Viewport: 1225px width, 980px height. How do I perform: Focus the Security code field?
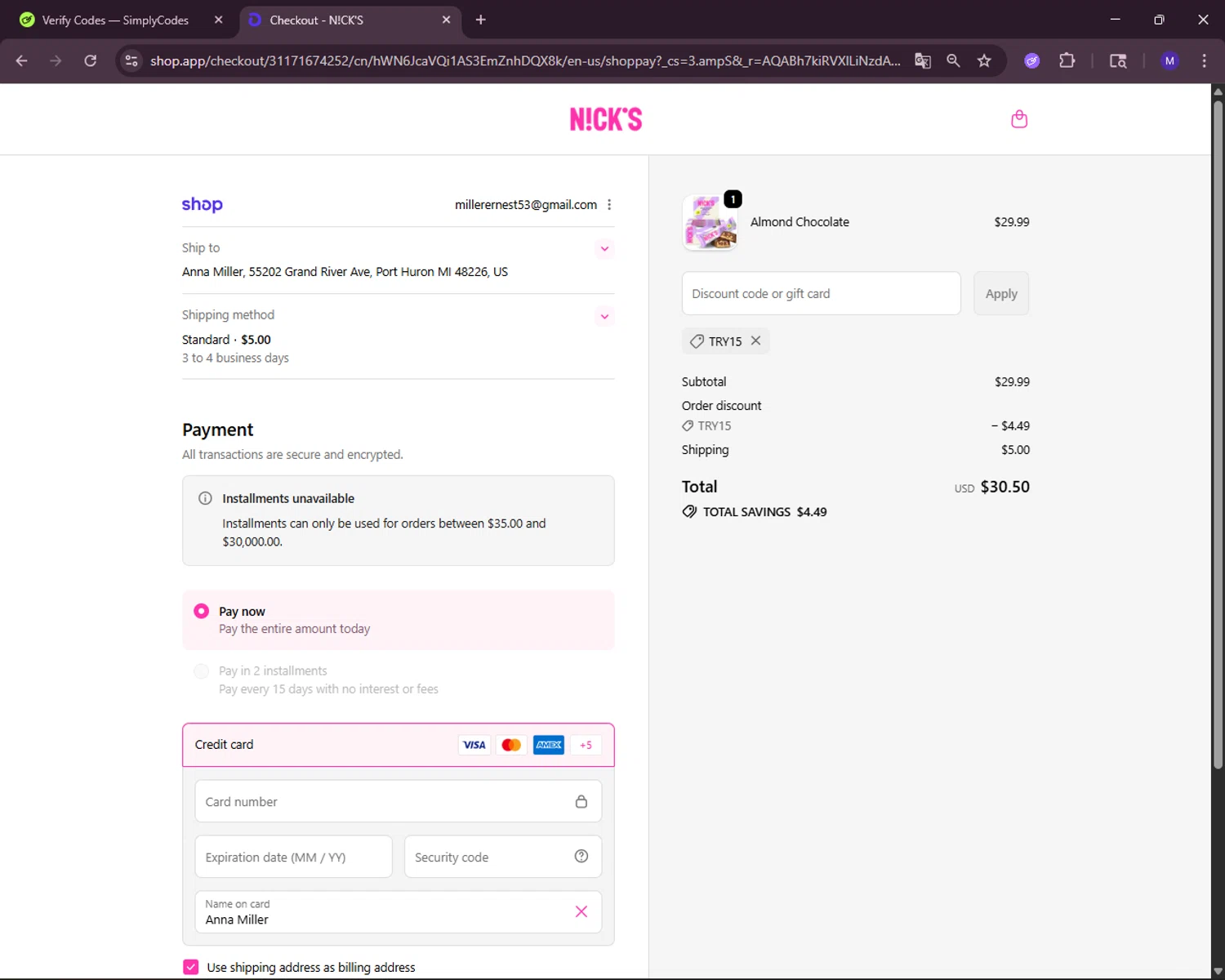point(503,857)
